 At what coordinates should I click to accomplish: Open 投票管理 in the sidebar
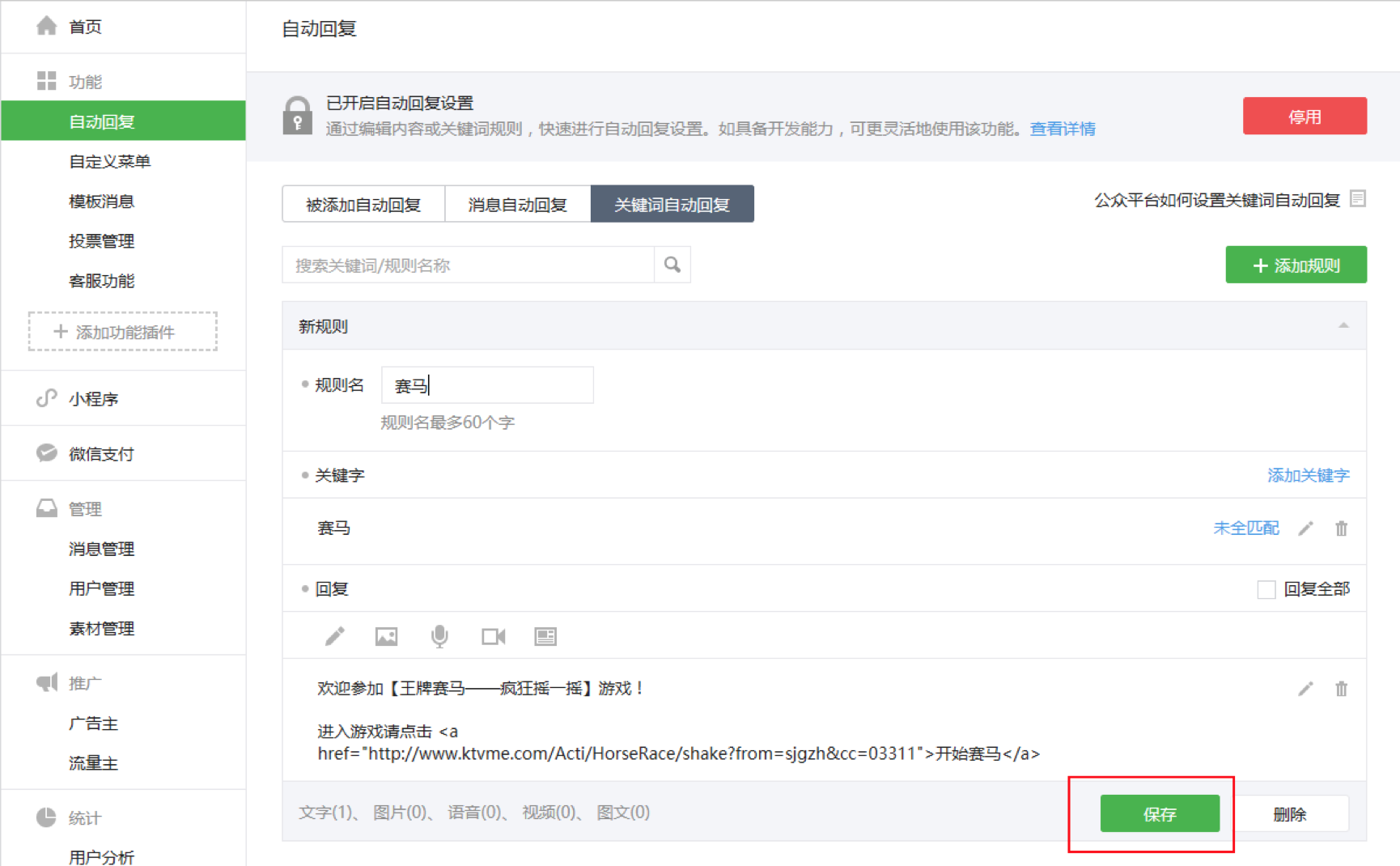point(102,240)
